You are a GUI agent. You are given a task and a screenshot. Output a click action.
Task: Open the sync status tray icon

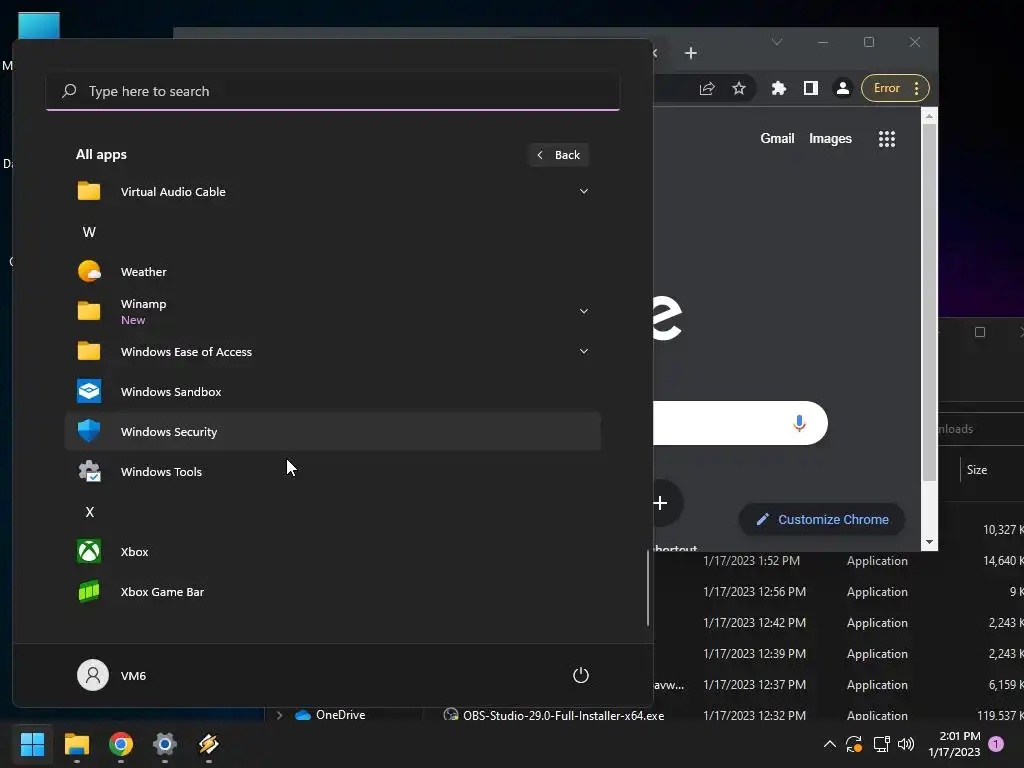[x=854, y=744]
